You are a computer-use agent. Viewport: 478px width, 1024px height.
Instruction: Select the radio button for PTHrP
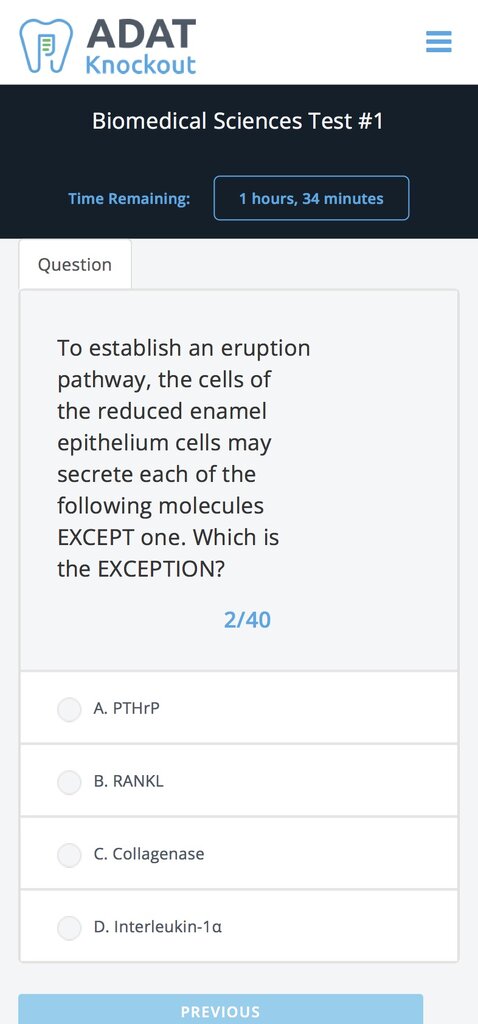(69, 709)
